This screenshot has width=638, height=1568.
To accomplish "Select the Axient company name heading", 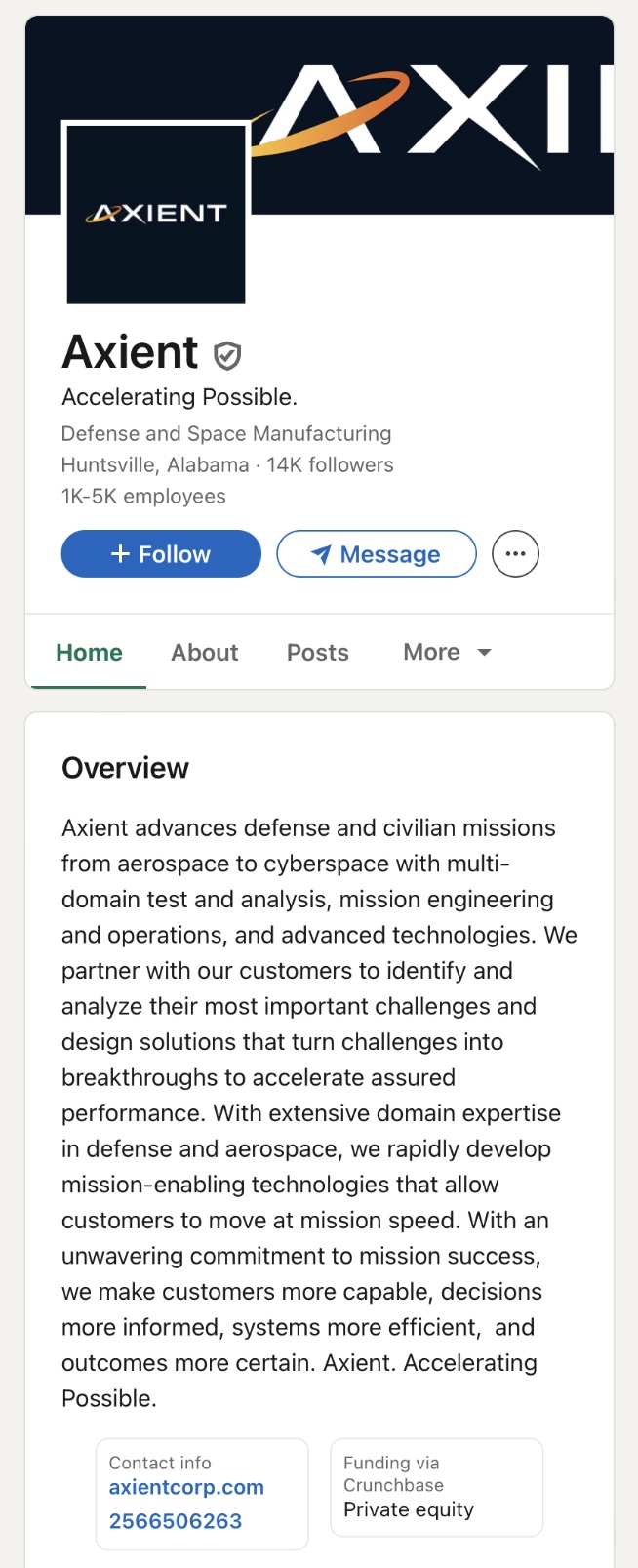I will (130, 352).
